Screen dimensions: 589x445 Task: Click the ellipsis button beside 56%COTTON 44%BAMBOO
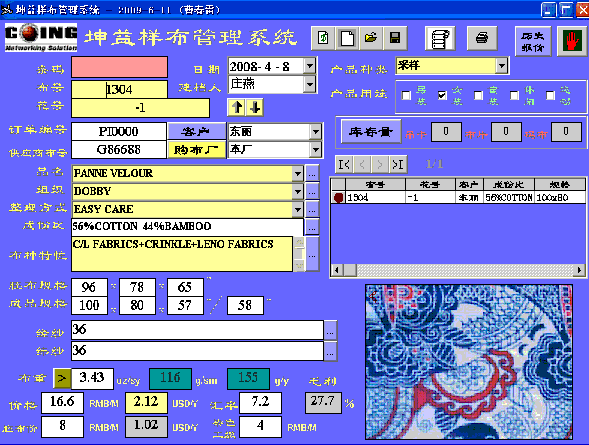pos(312,227)
